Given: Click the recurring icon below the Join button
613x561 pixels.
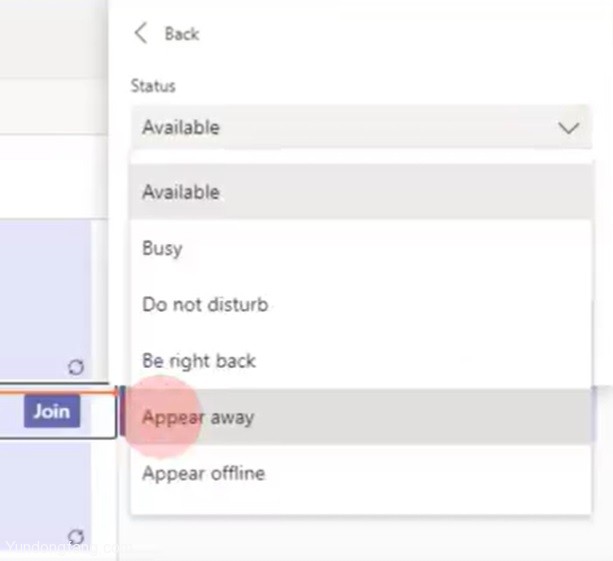Looking at the screenshot, I should 76,536.
